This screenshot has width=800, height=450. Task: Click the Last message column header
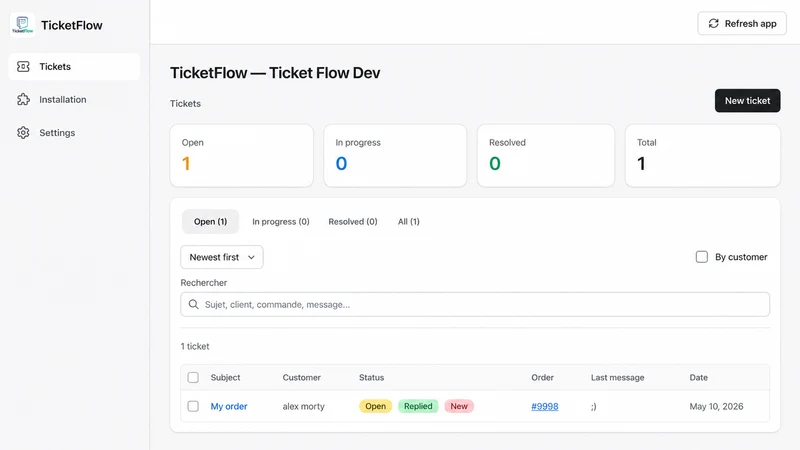point(617,378)
